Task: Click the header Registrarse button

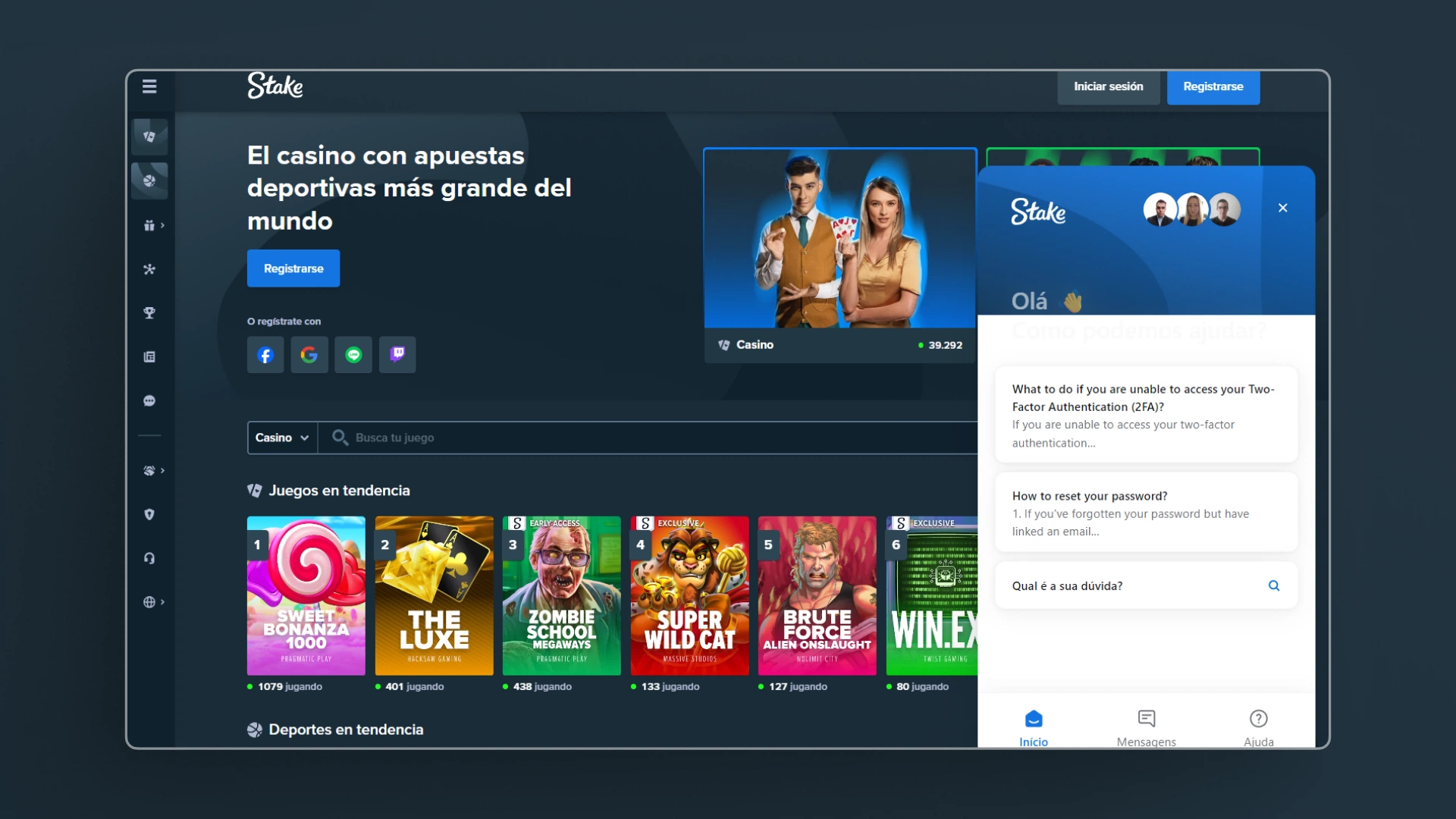Action: pos(1213,87)
